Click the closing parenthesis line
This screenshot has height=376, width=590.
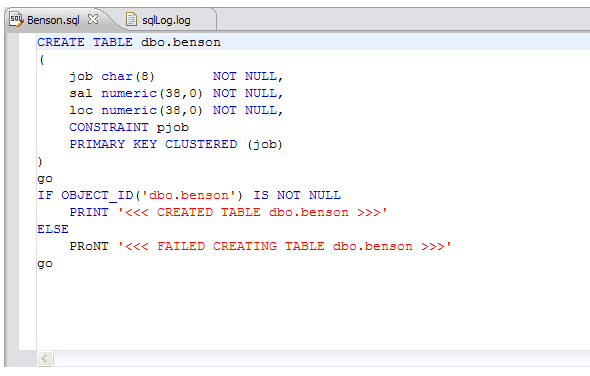point(40,161)
